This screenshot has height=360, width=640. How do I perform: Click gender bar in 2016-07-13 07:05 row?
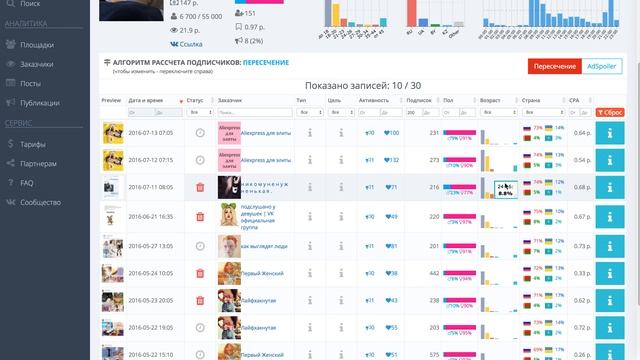pyautogui.click(x=460, y=133)
